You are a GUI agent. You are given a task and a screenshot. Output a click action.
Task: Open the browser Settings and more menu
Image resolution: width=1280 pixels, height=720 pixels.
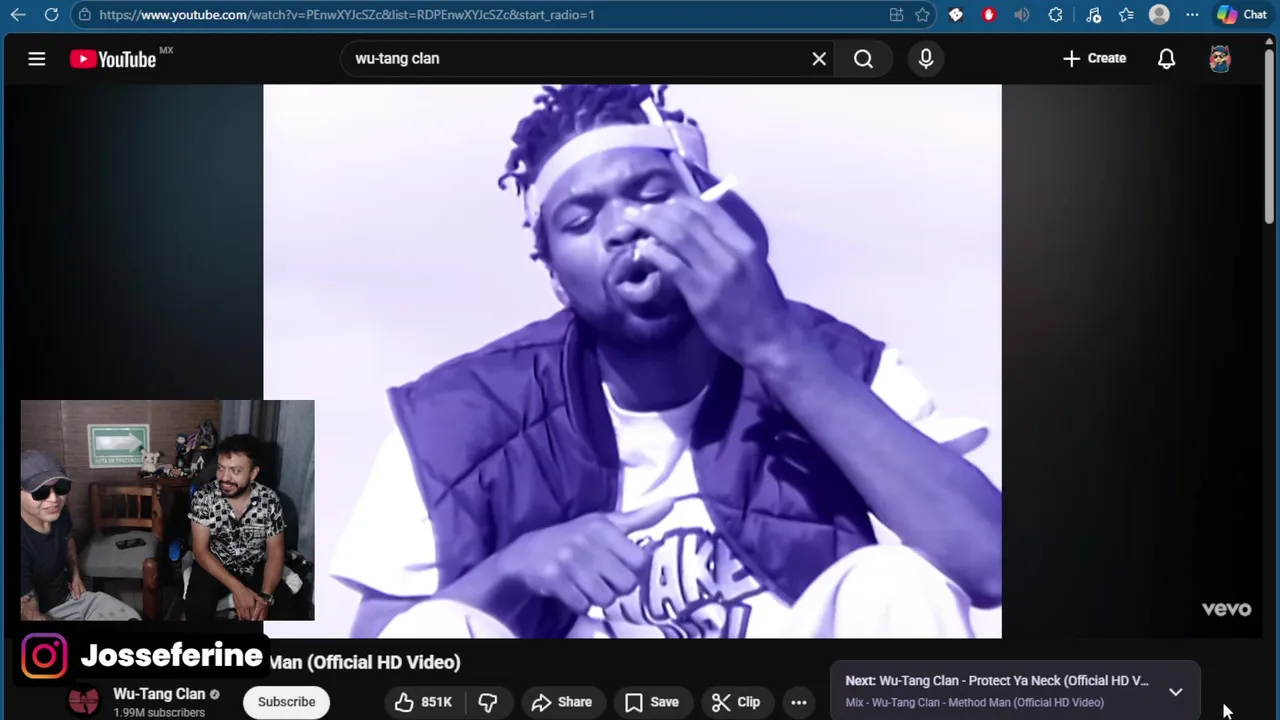click(x=1192, y=15)
